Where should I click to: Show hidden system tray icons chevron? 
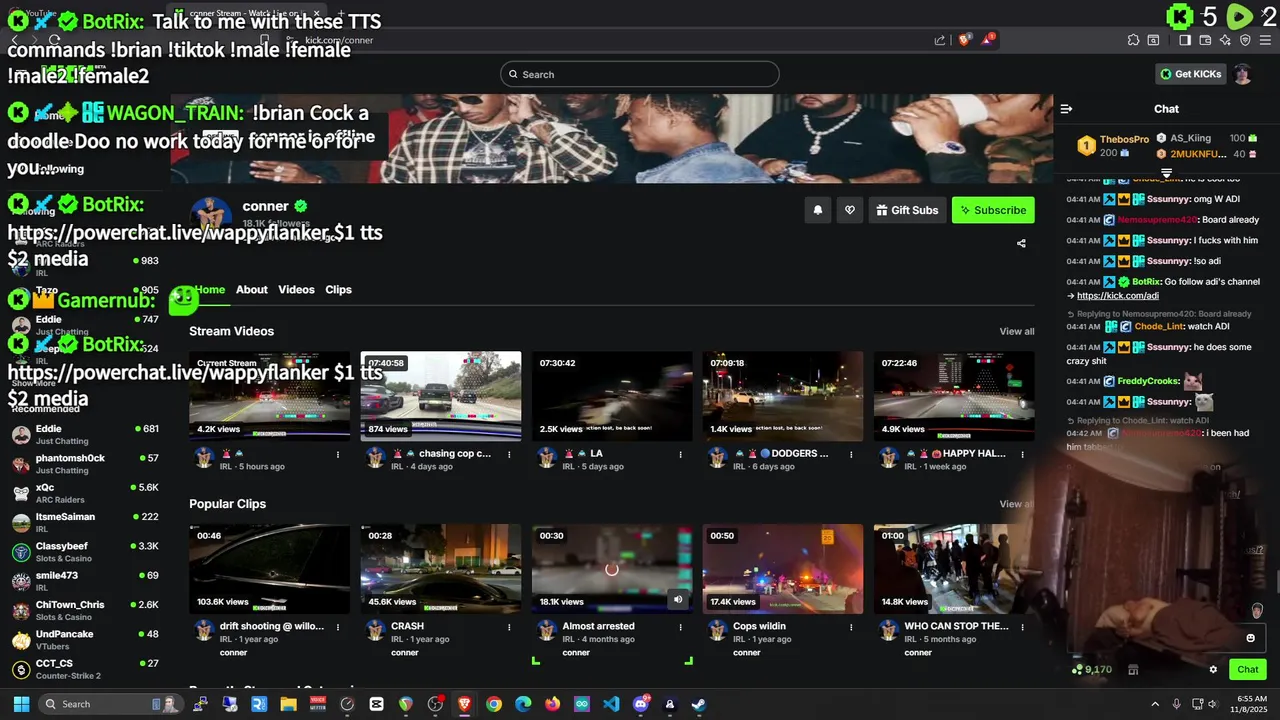(1155, 704)
